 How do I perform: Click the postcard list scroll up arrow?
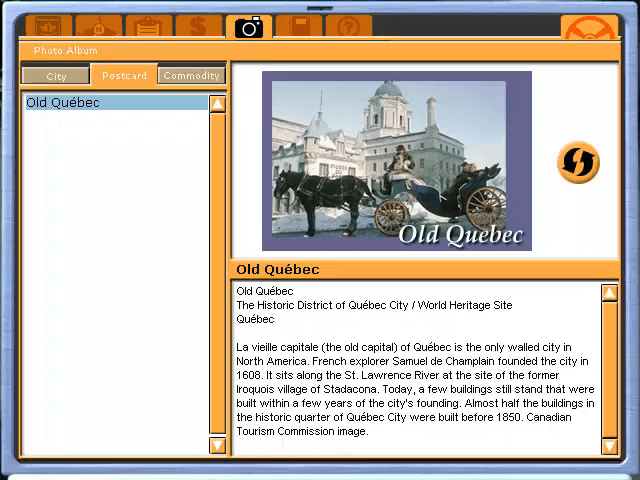[217, 104]
